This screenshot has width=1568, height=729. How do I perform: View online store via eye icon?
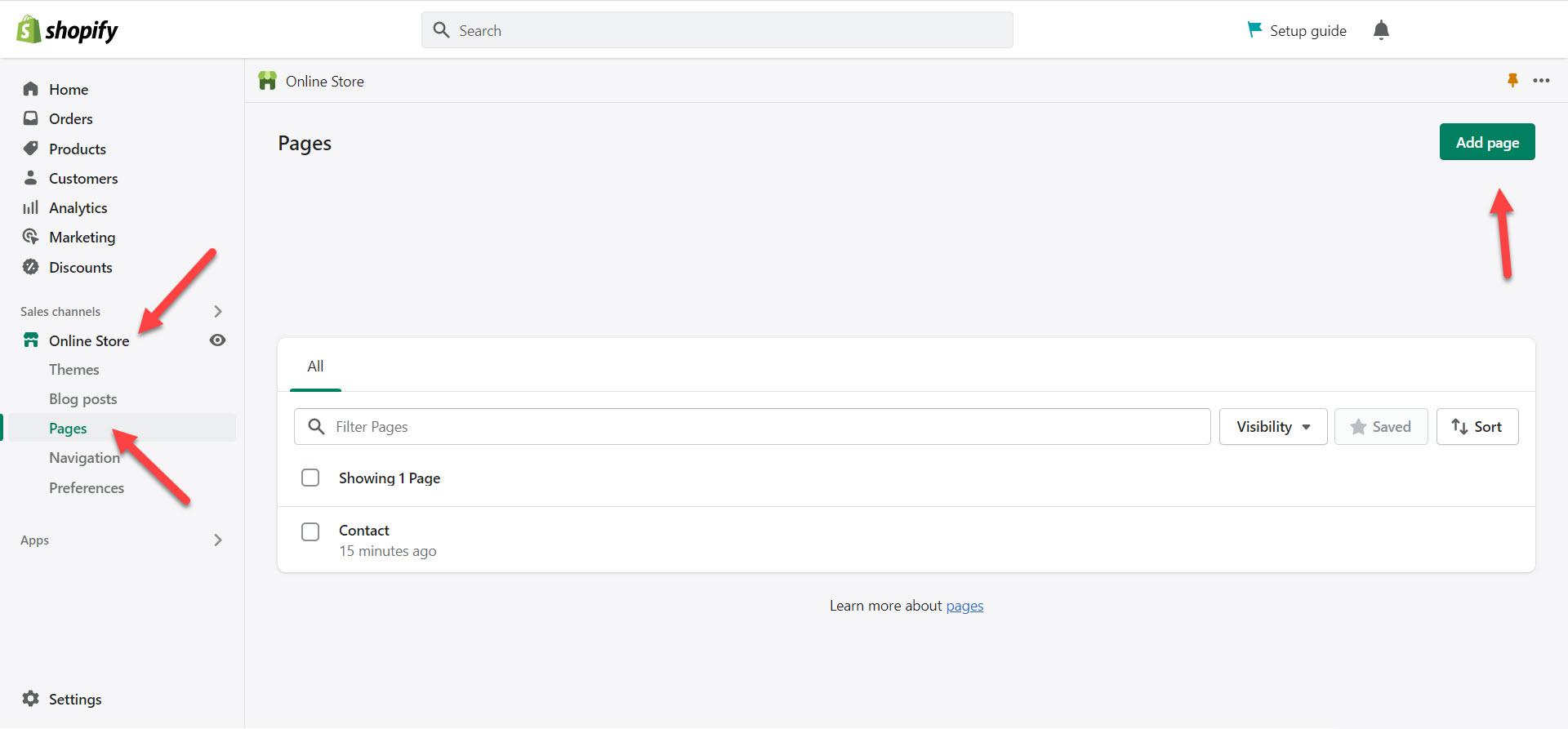(x=217, y=340)
